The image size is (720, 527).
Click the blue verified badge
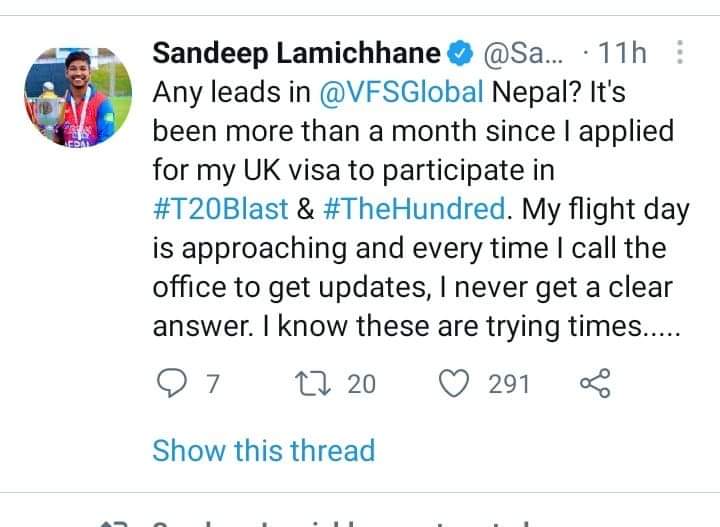[x=459, y=53]
